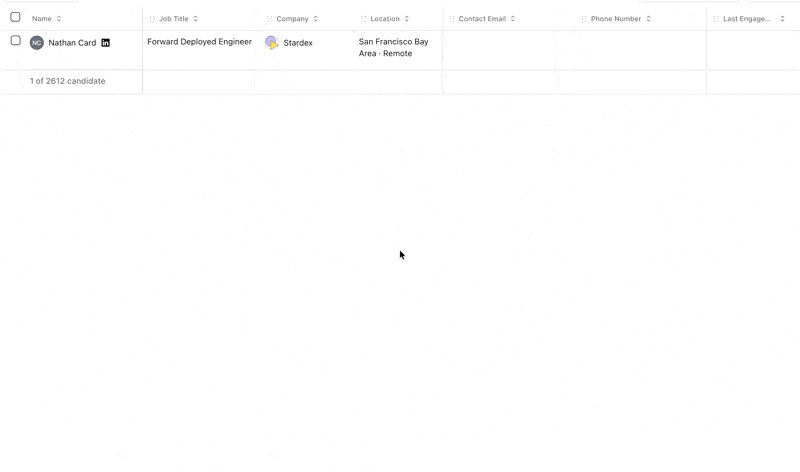Click the Contact Email header label
Image resolution: width=800 pixels, height=472 pixels.
(x=482, y=19)
